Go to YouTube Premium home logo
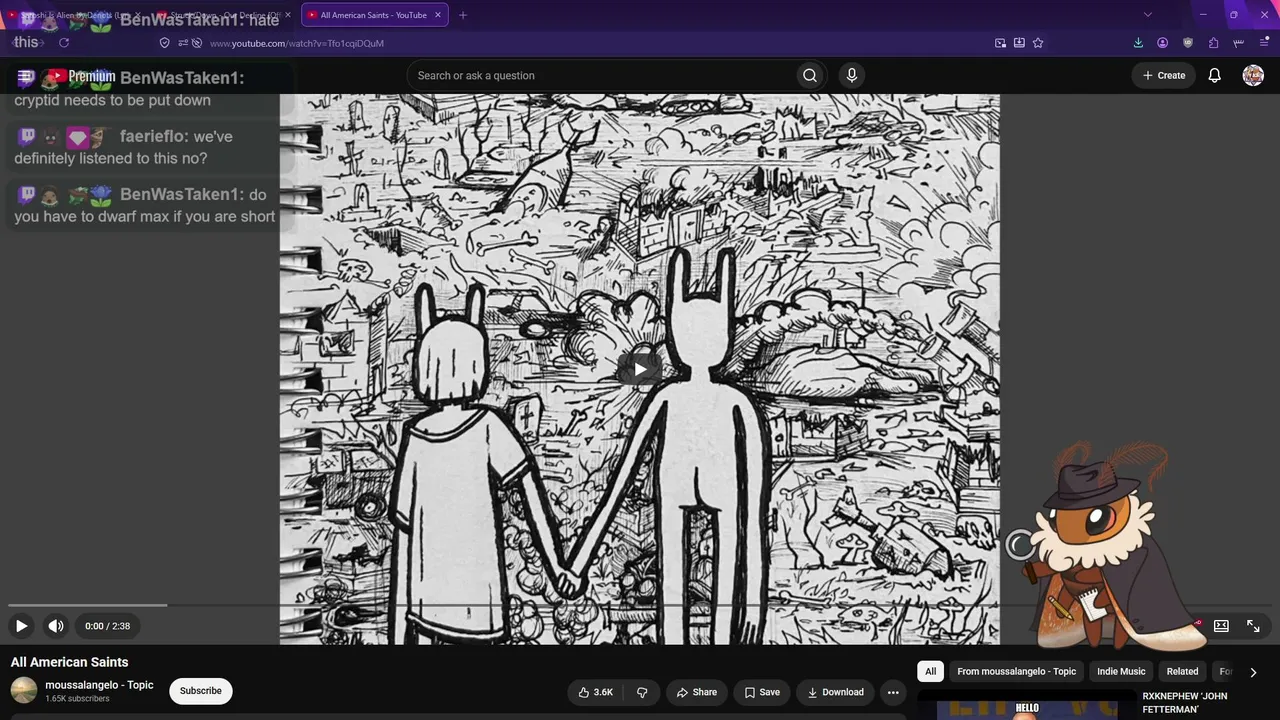Screen dimensions: 1280x720 (x=81, y=76)
